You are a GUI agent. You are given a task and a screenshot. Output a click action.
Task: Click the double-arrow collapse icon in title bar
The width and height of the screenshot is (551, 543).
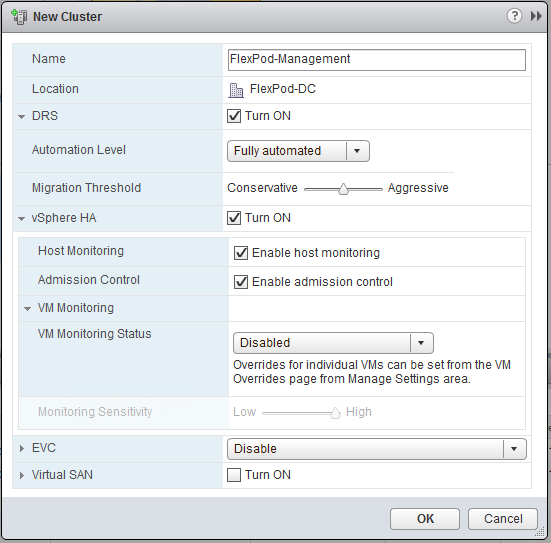tap(536, 16)
